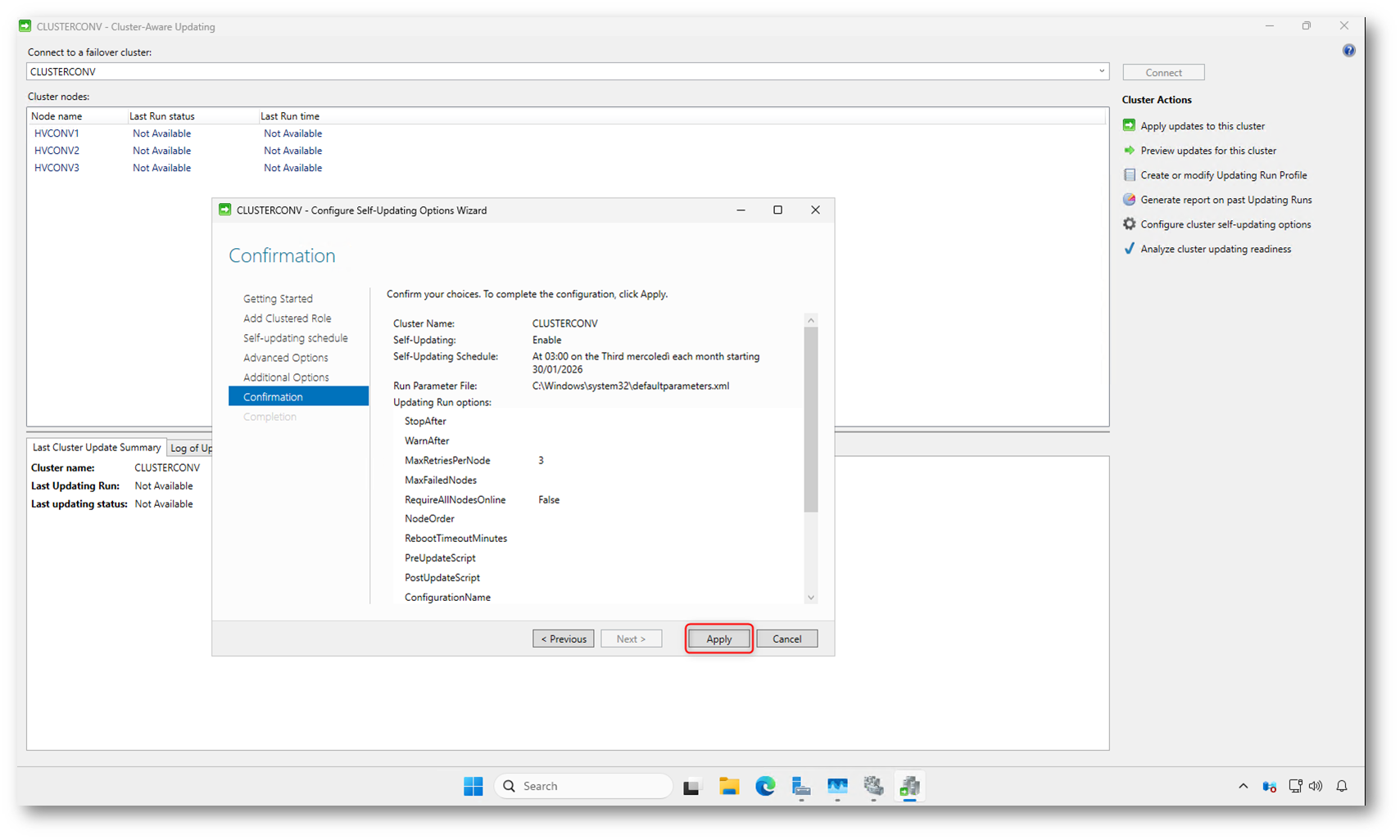This screenshot has width=1400, height=840.
Task: Show hidden system tray icons chevron
Action: [x=1243, y=786]
